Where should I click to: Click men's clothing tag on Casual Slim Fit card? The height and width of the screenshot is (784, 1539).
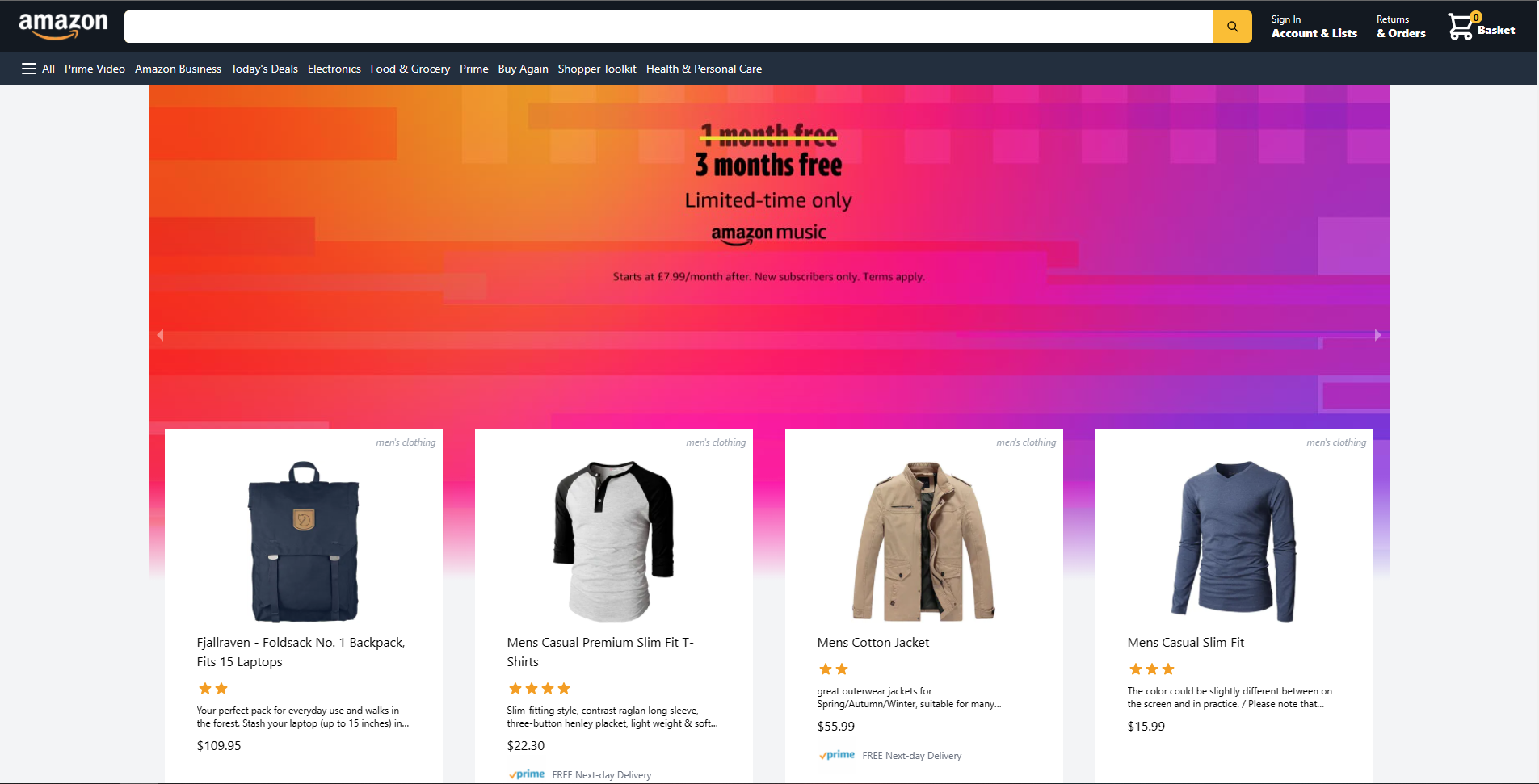tap(1336, 442)
